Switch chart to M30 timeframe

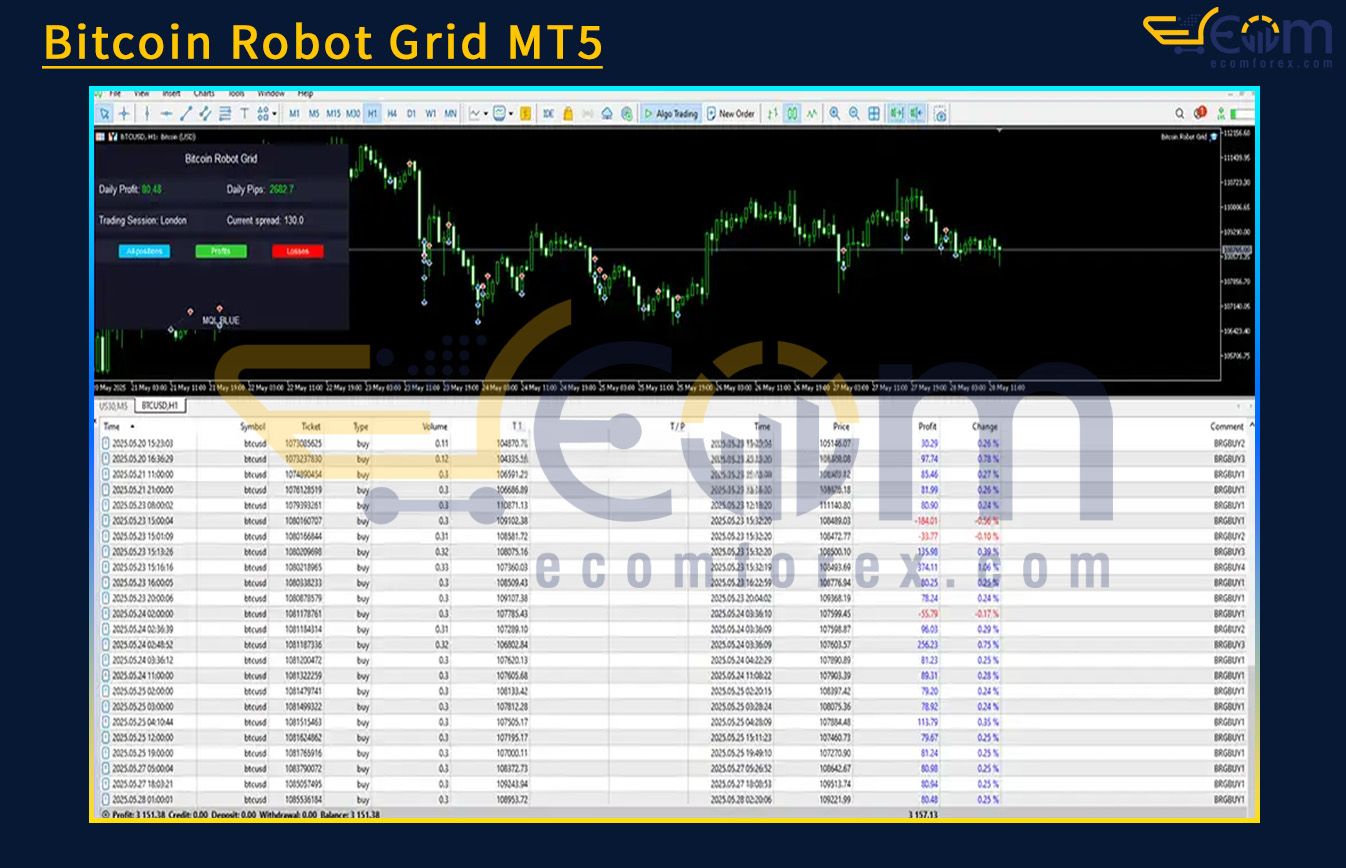click(353, 114)
